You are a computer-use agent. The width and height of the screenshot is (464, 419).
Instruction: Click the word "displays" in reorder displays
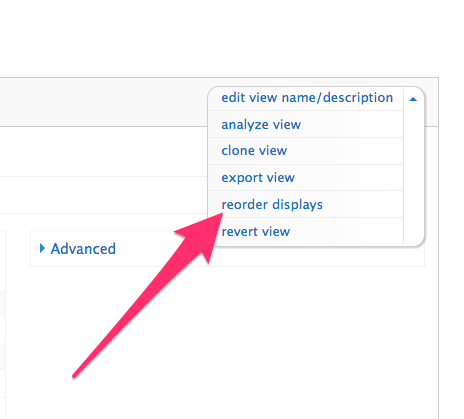pyautogui.click(x=297, y=205)
